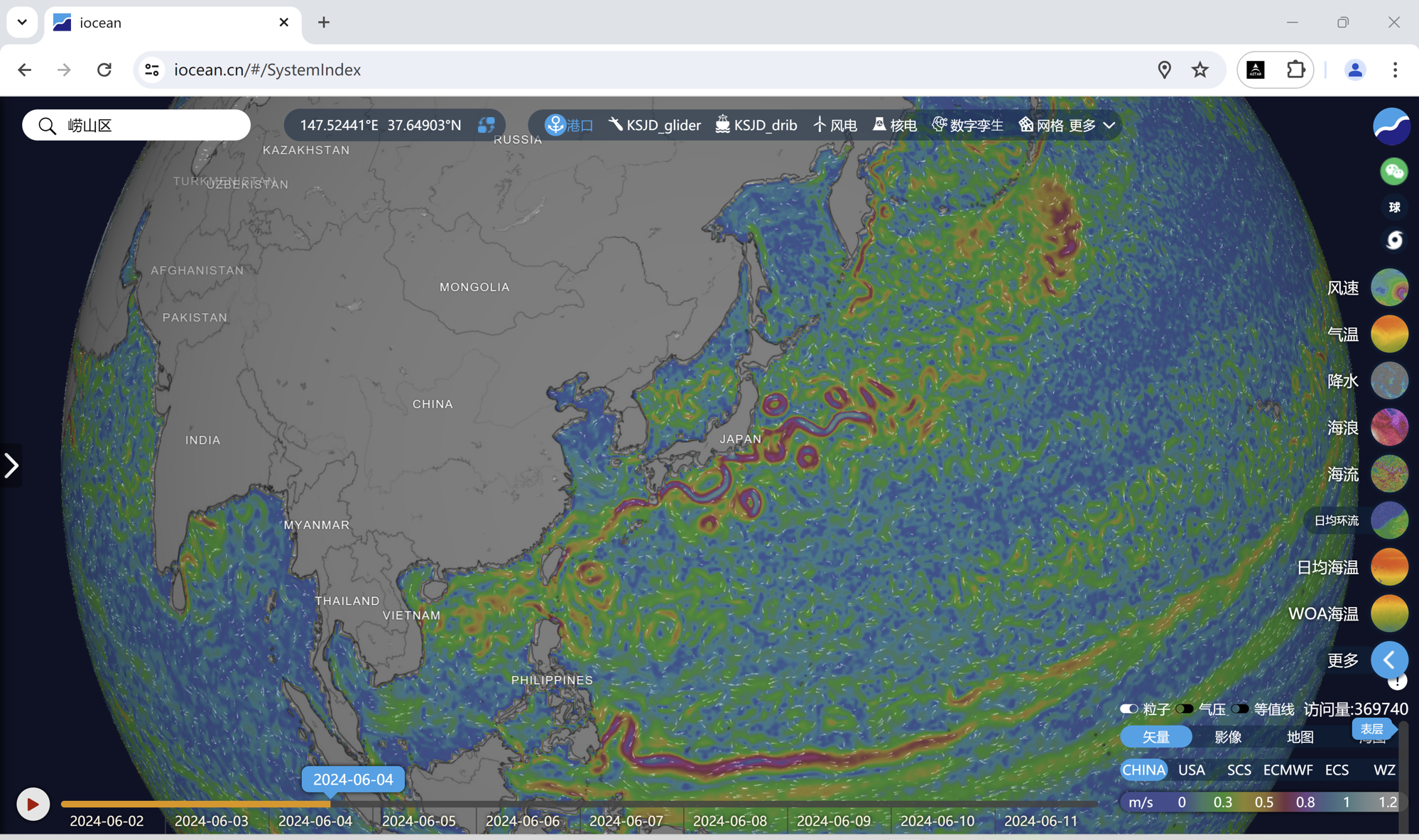Click the location pin icon in address bar
Image resolution: width=1419 pixels, height=840 pixels.
[1164, 70]
